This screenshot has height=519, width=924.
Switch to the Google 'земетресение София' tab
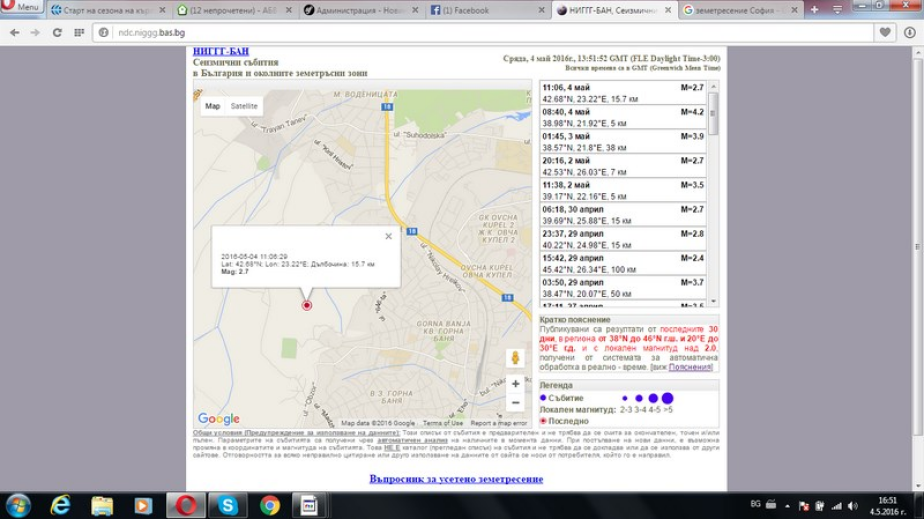pyautogui.click(x=738, y=10)
